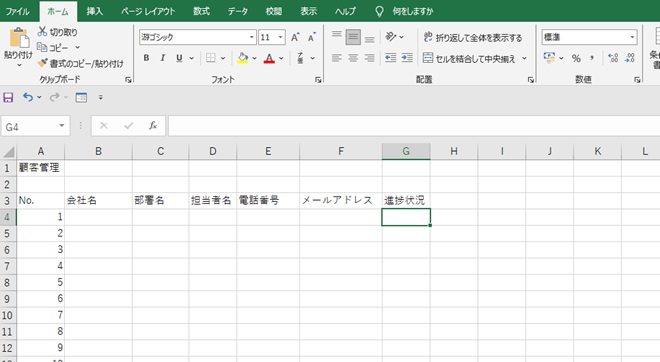The height and width of the screenshot is (362, 660).
Task: Expand the underline options arrow
Action: [192, 58]
